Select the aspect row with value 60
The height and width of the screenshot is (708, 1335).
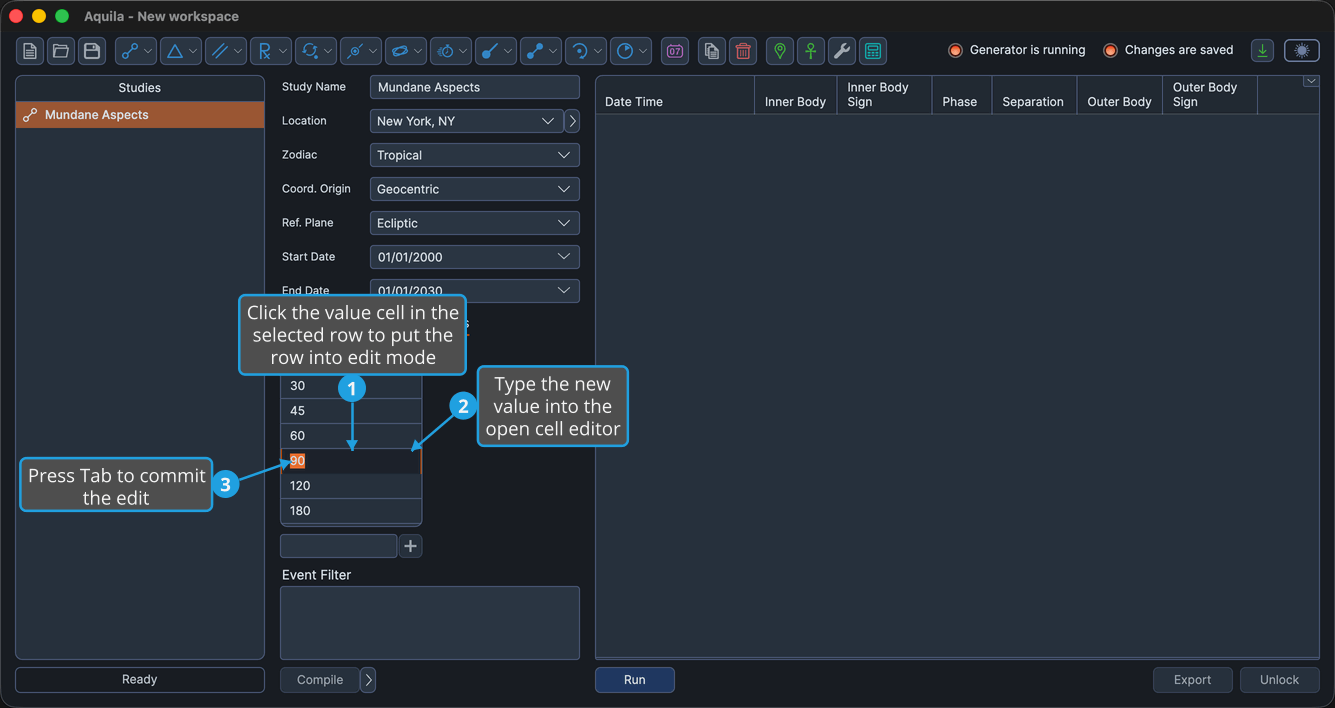[351, 436]
